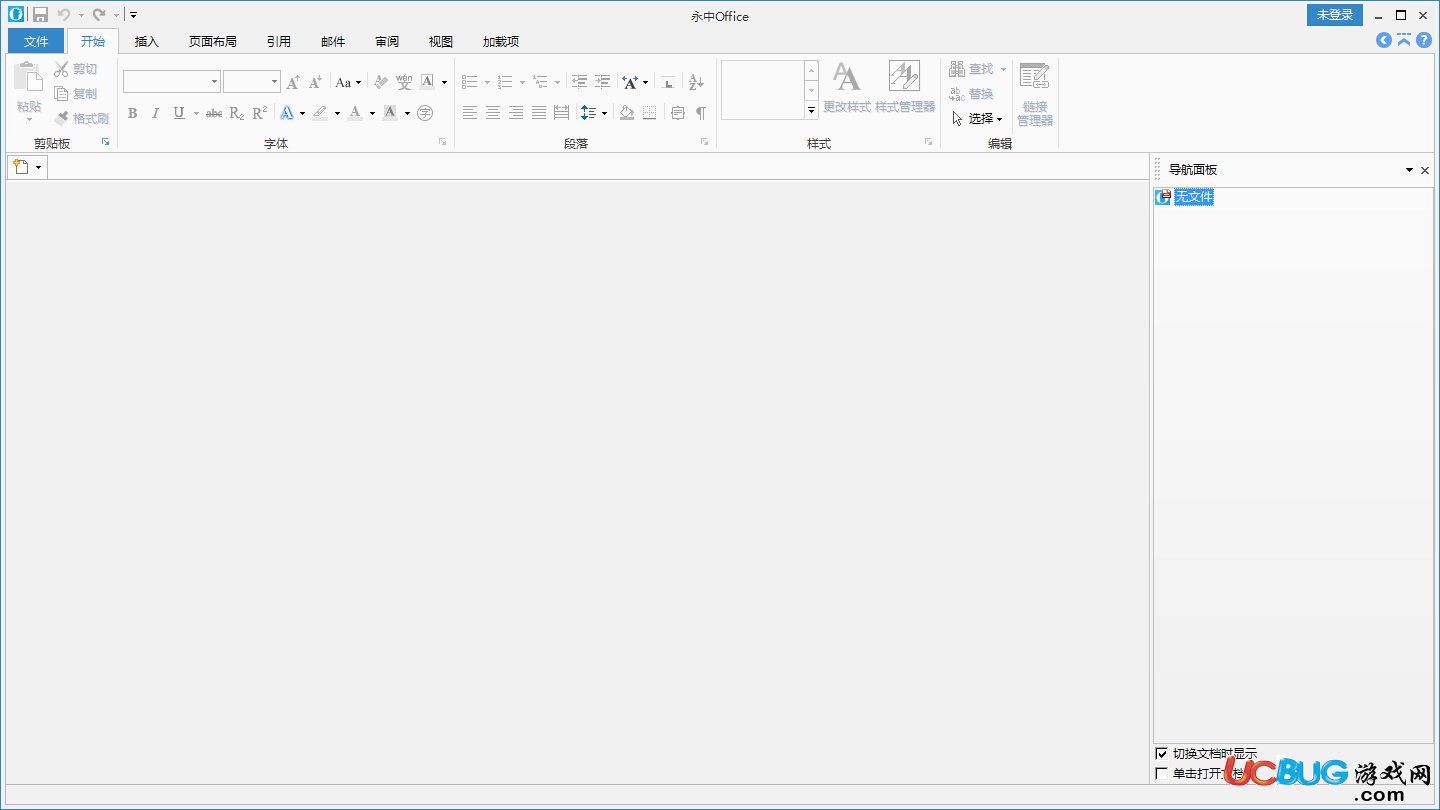
Task: Click the paragraph shading paint bucket
Action: [627, 113]
